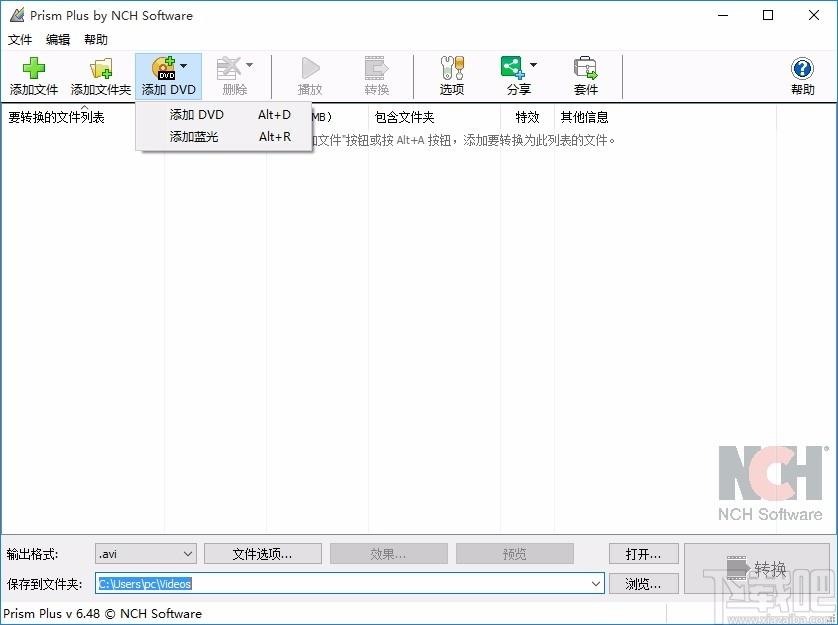
Task: Click the 转换 filmstrip toolbar icon
Action: pos(377,68)
